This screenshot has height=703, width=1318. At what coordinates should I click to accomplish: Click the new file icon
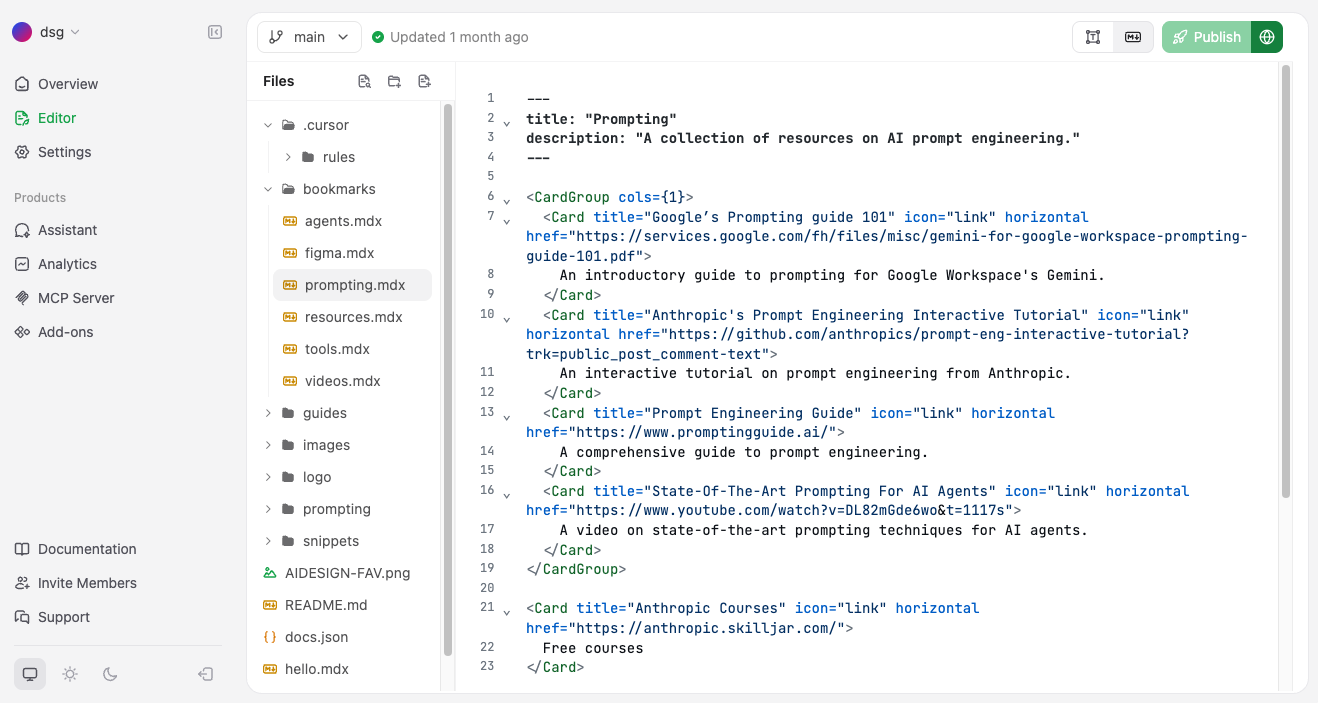coord(424,81)
